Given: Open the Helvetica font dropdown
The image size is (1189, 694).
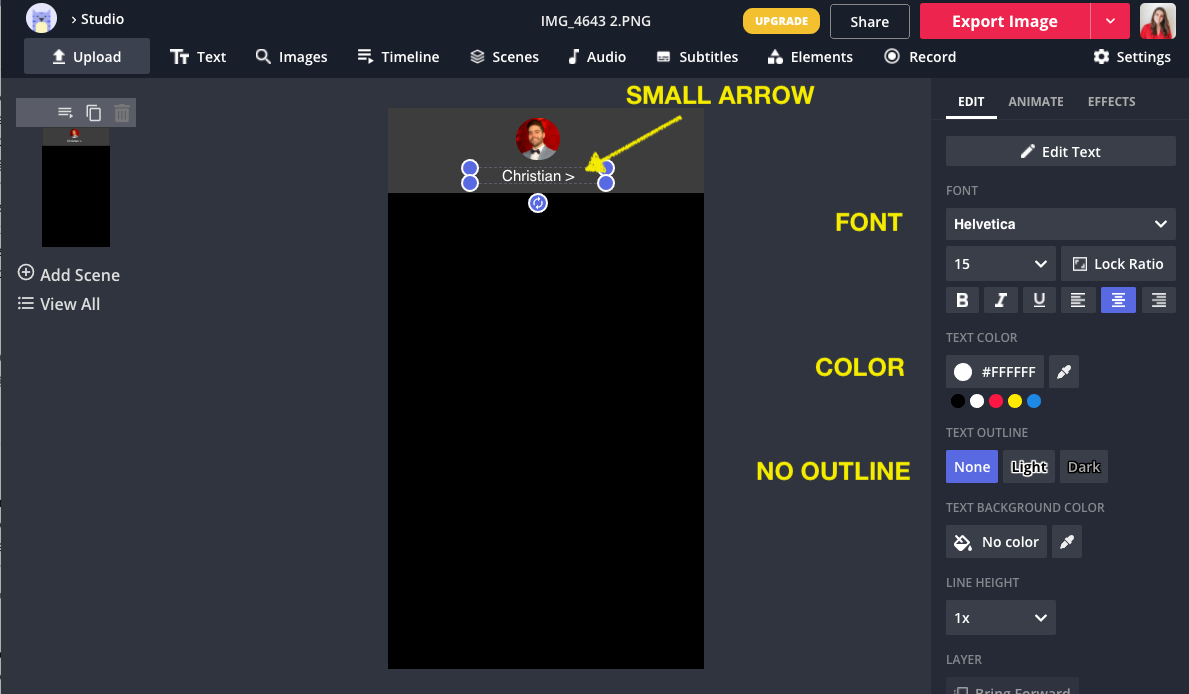Looking at the screenshot, I should (1061, 224).
